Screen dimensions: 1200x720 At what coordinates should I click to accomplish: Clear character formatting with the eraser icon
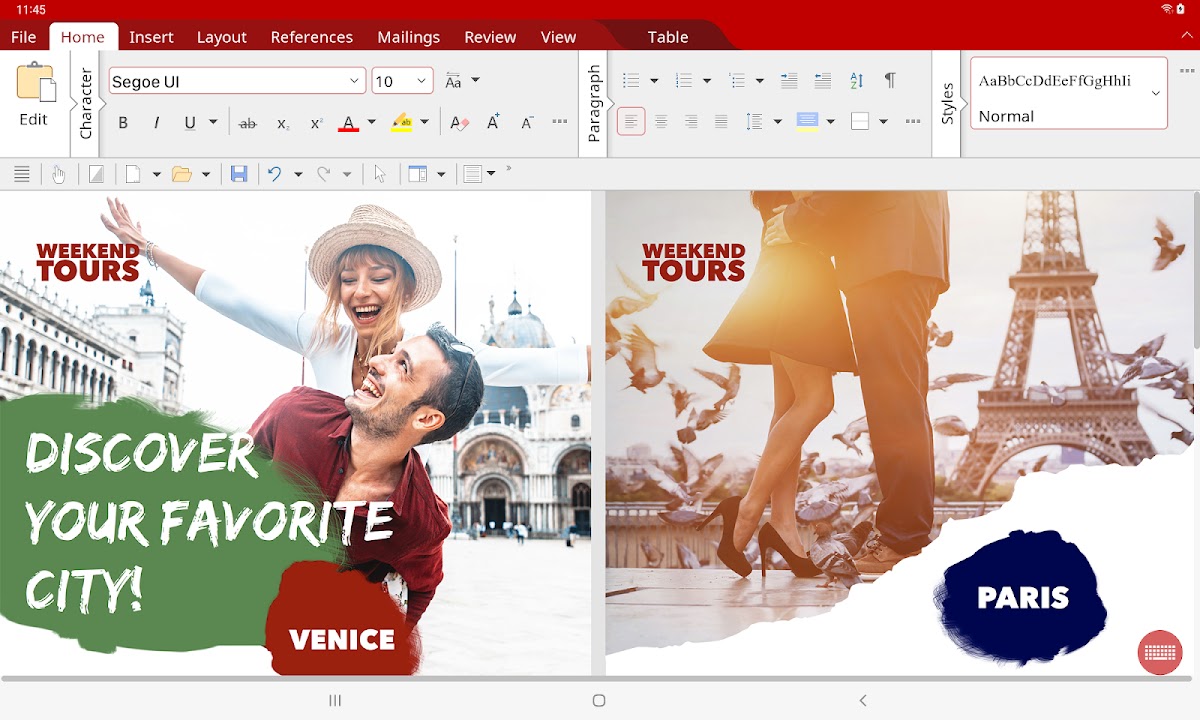click(x=459, y=123)
